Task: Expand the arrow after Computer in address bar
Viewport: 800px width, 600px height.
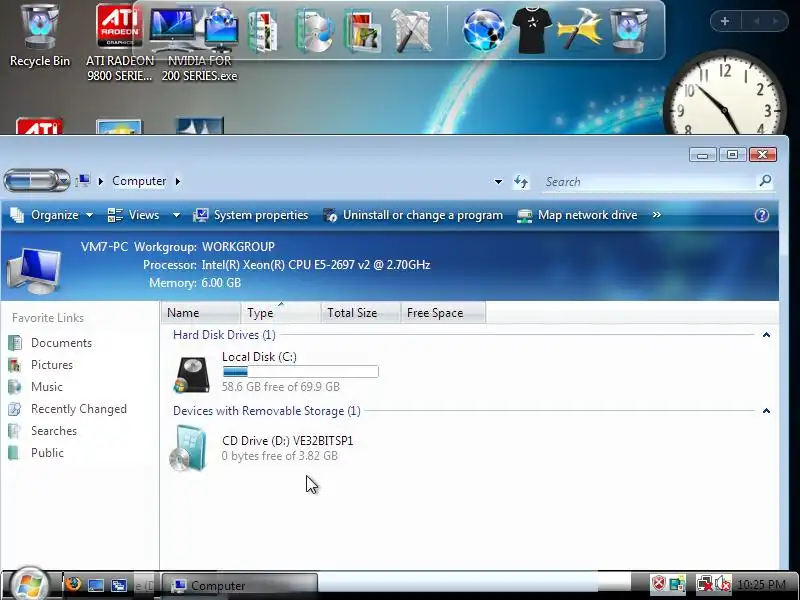Action: coord(178,181)
